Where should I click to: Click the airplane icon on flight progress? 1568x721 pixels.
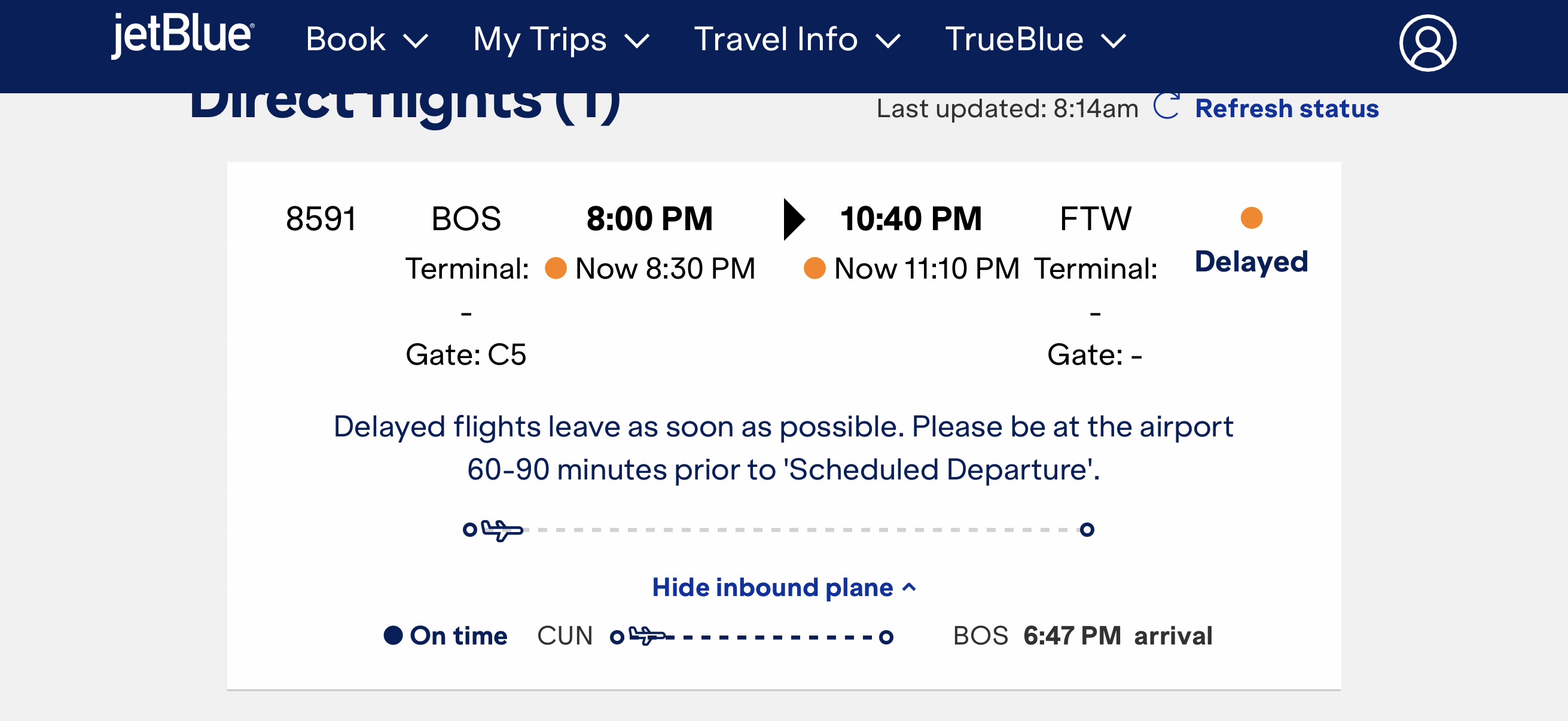point(502,529)
